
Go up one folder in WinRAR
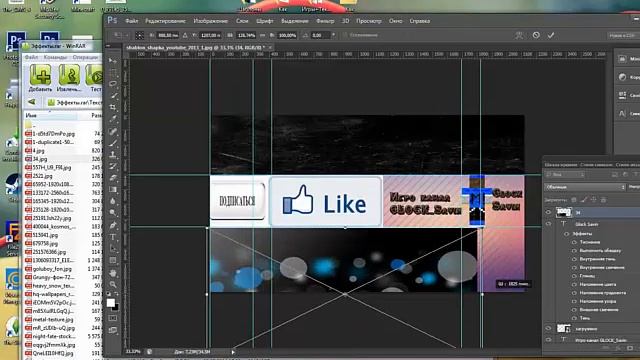[31, 102]
